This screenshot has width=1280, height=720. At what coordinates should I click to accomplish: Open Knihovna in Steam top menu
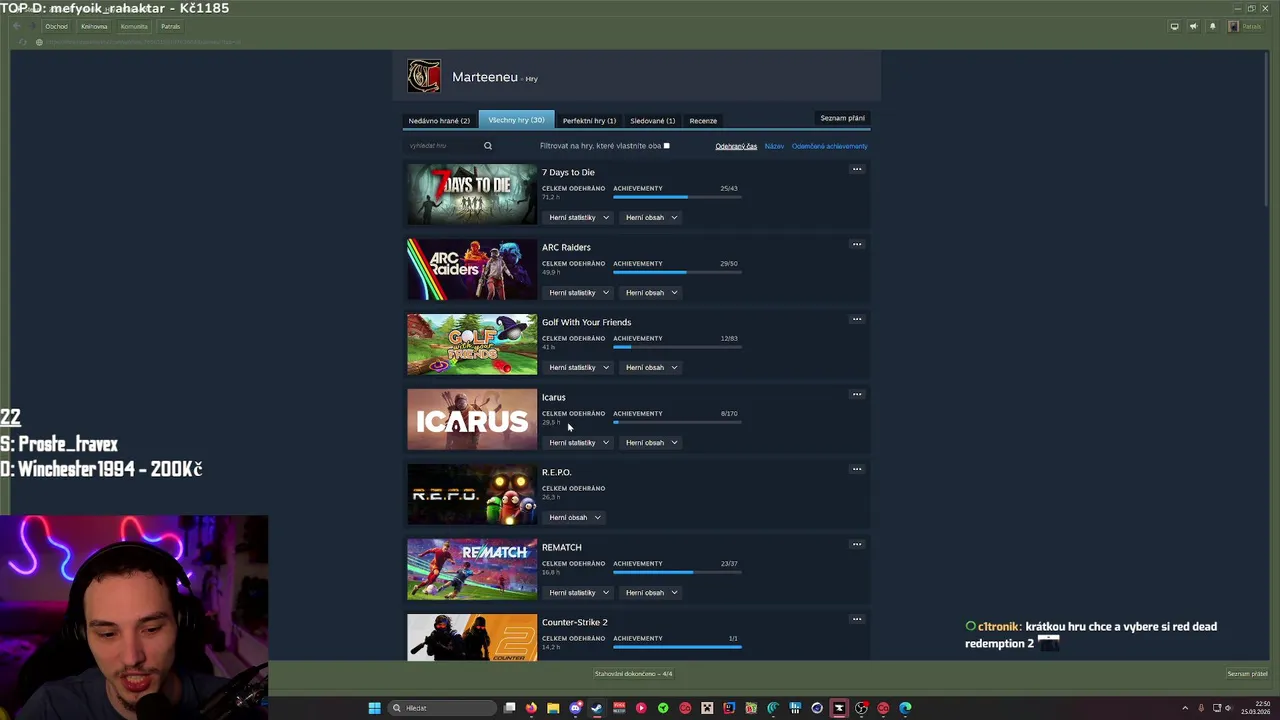[x=94, y=26]
